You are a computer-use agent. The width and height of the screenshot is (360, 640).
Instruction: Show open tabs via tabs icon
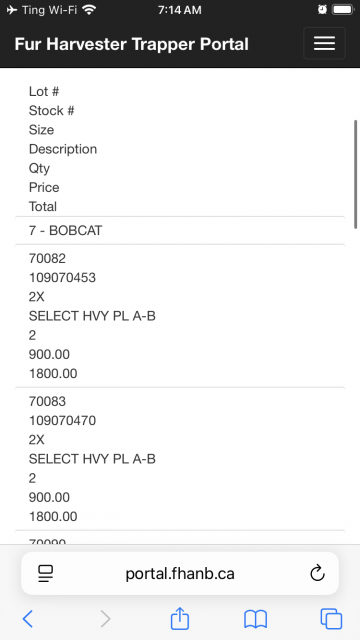point(331,619)
